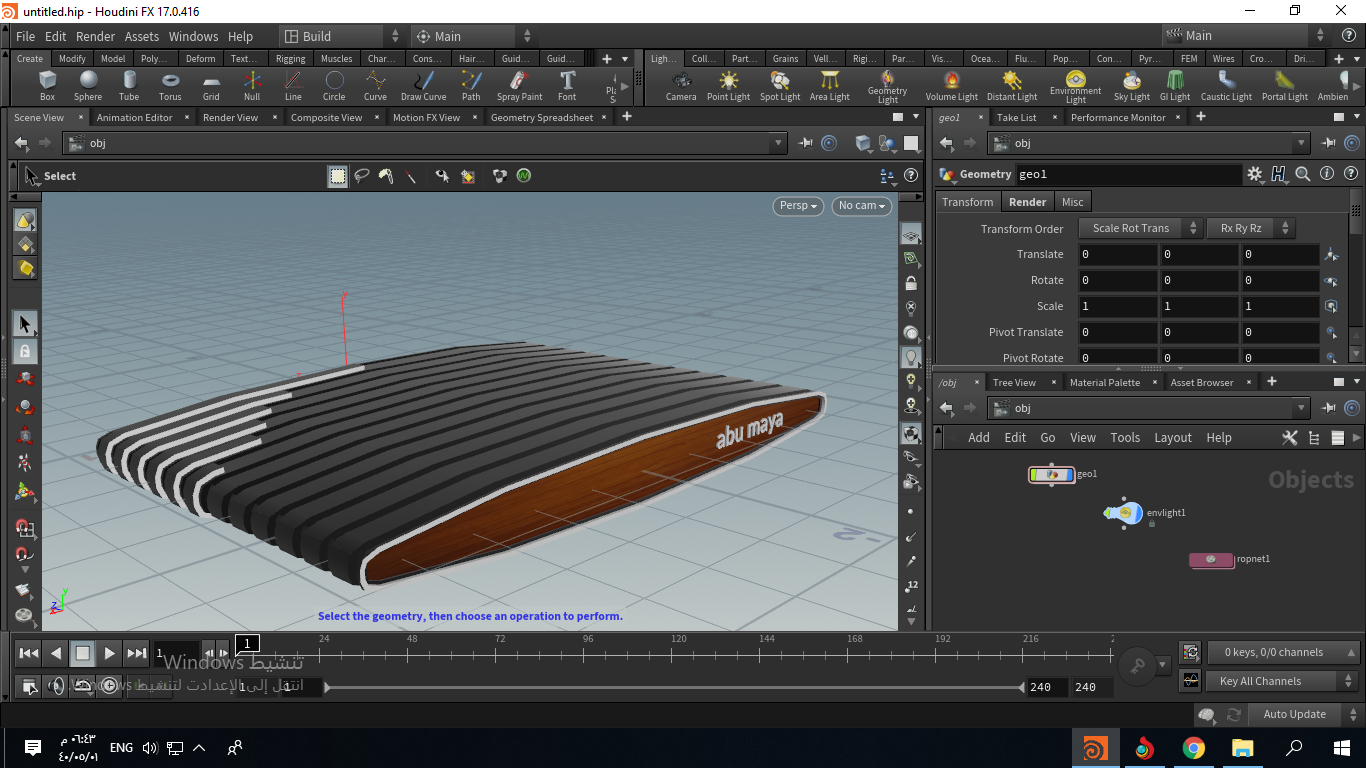Image resolution: width=1366 pixels, height=768 pixels.
Task: Open the Build desktop dropdown
Action: pyautogui.click(x=341, y=36)
